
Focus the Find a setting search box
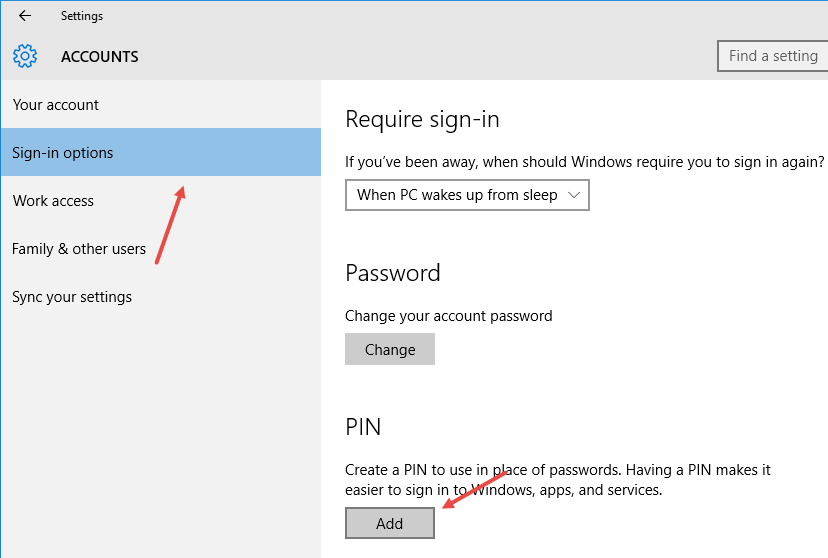point(772,56)
